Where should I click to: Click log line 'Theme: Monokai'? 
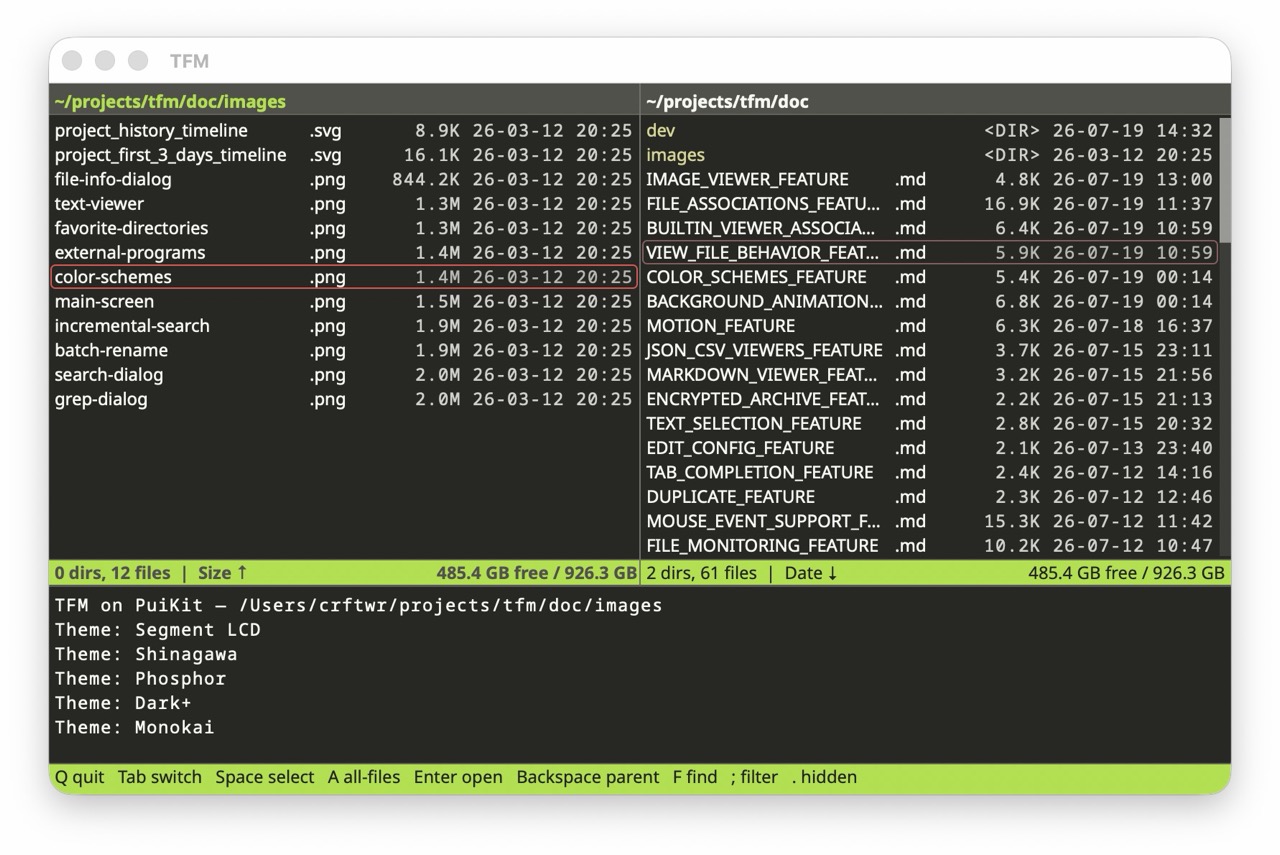134,727
